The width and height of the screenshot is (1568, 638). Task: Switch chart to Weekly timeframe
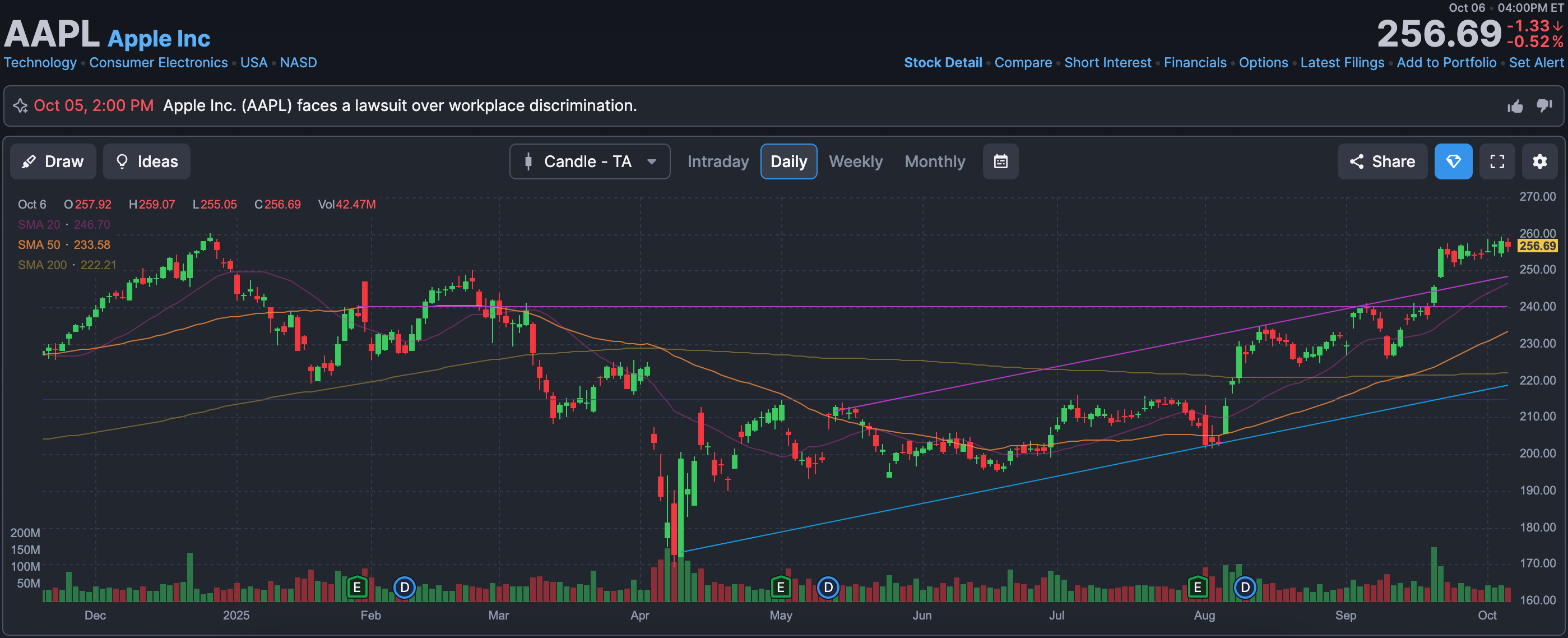855,161
